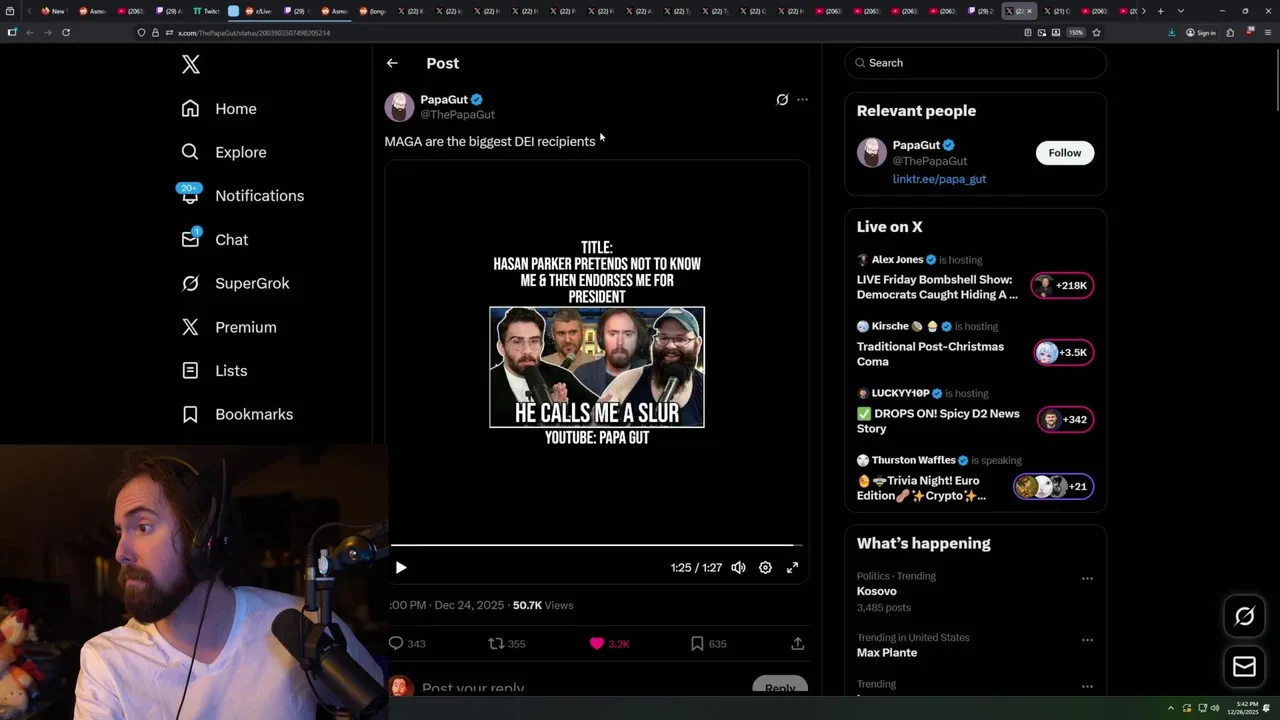The height and width of the screenshot is (720, 1280).
Task: Open Bookmarks in the left sidebar
Action: 237,414
